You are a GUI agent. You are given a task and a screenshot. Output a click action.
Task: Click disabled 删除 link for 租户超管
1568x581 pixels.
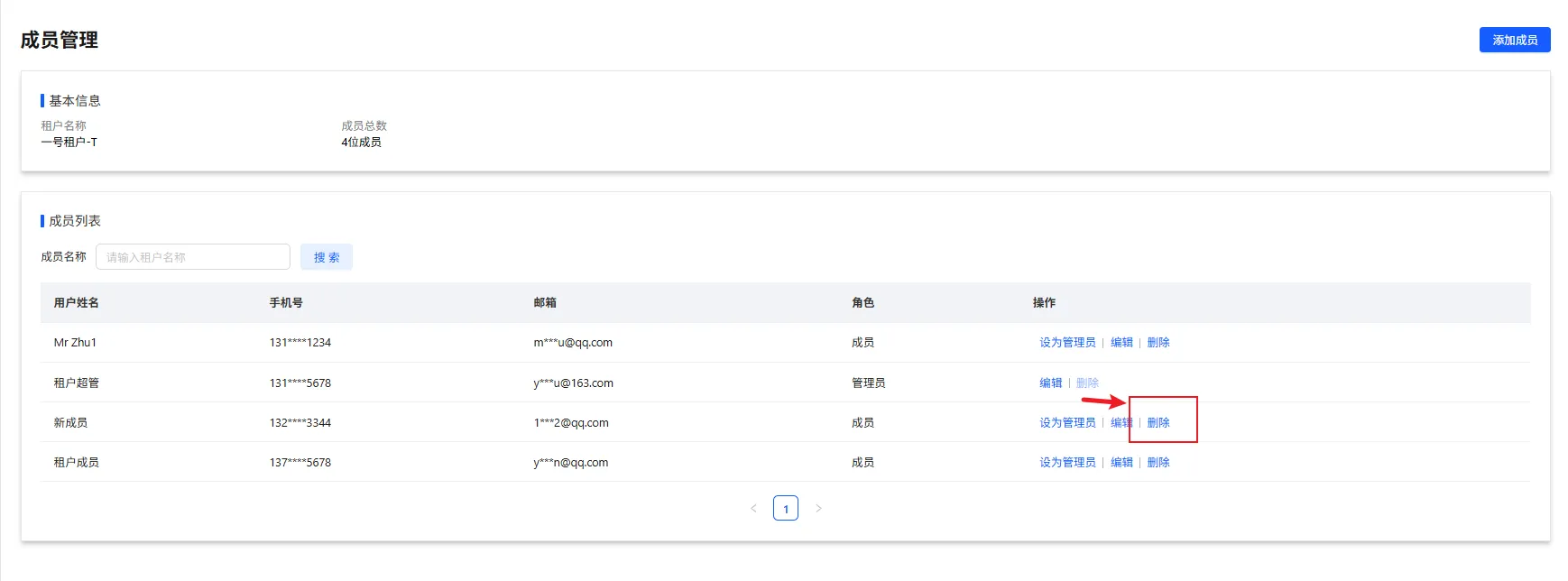coord(1087,383)
